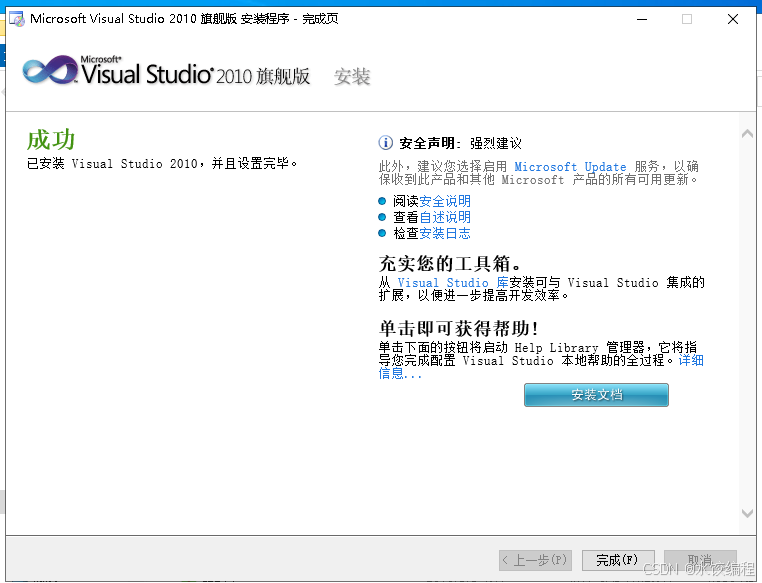Click the 安装文档 button
This screenshot has width=762, height=583.
596,395
